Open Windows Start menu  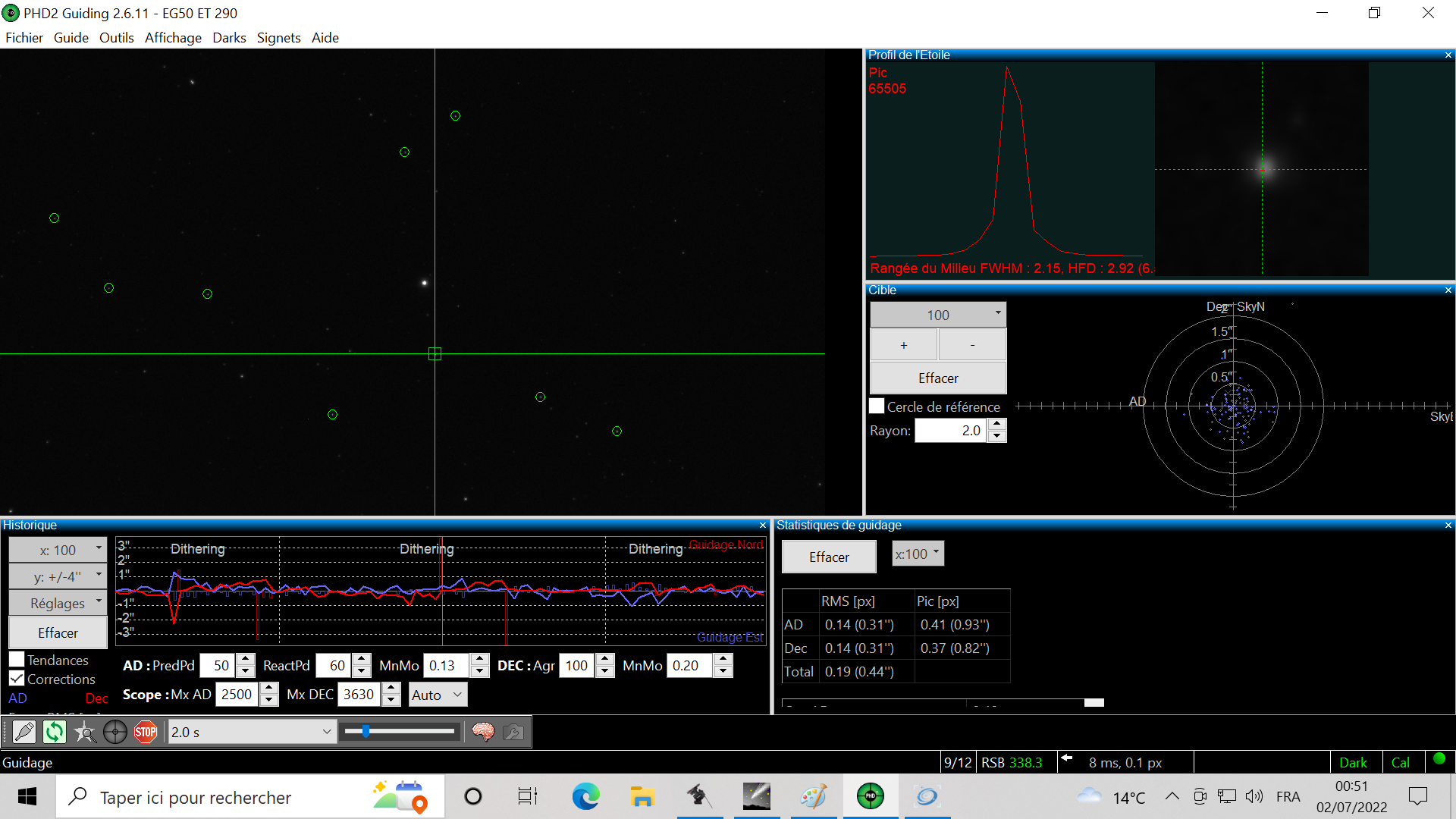[27, 796]
